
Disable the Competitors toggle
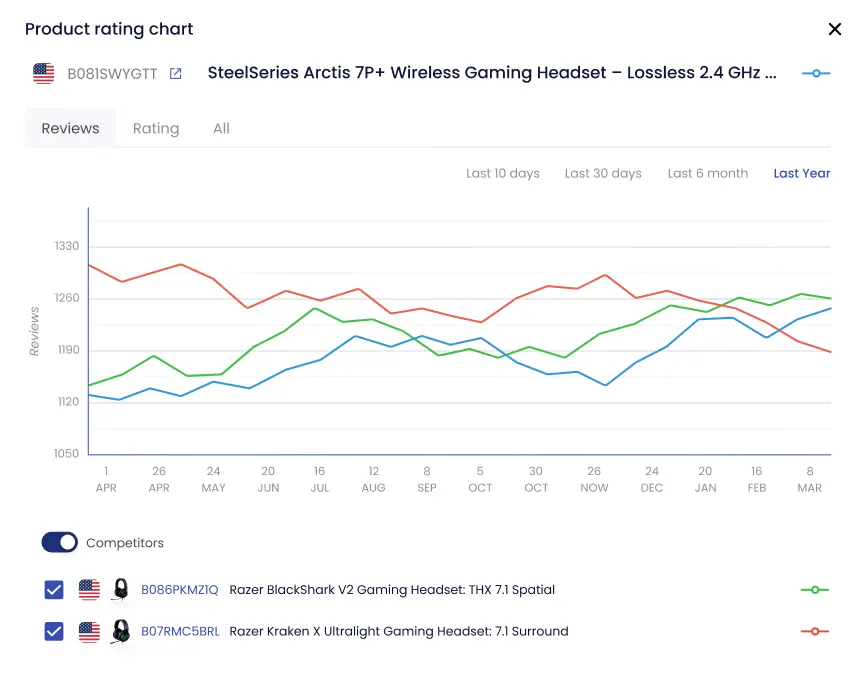click(x=59, y=542)
